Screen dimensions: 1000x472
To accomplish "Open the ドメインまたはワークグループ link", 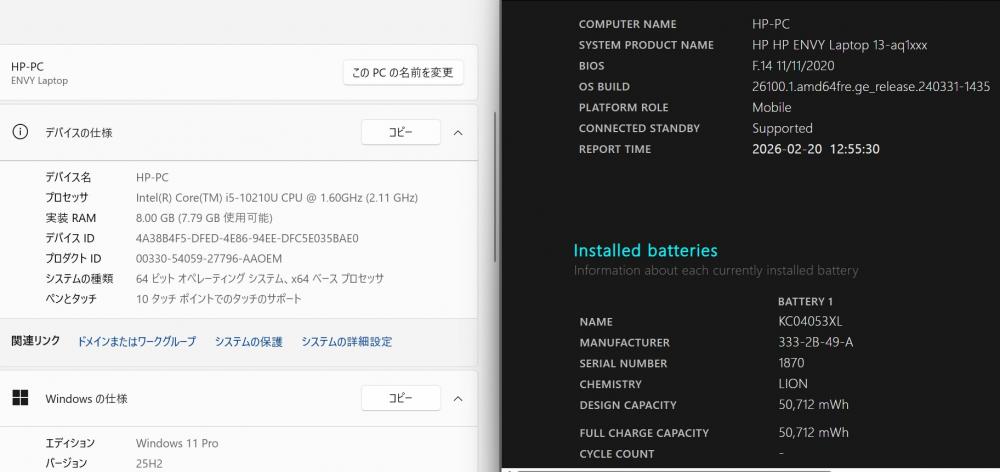I will (136, 342).
